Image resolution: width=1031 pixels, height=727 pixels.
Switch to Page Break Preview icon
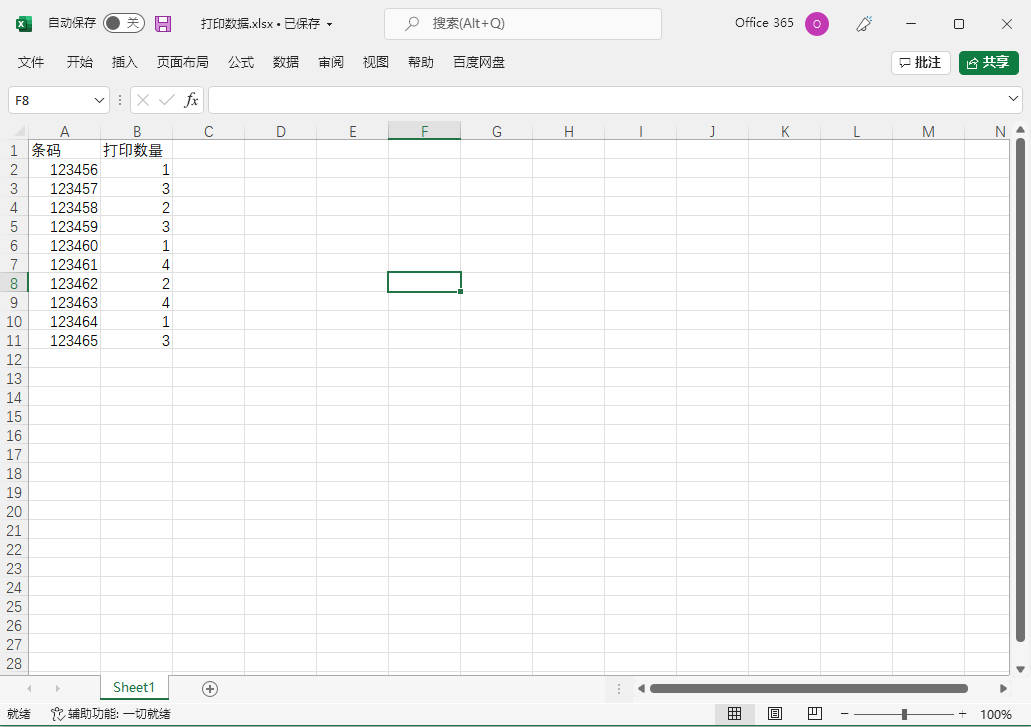click(815, 714)
